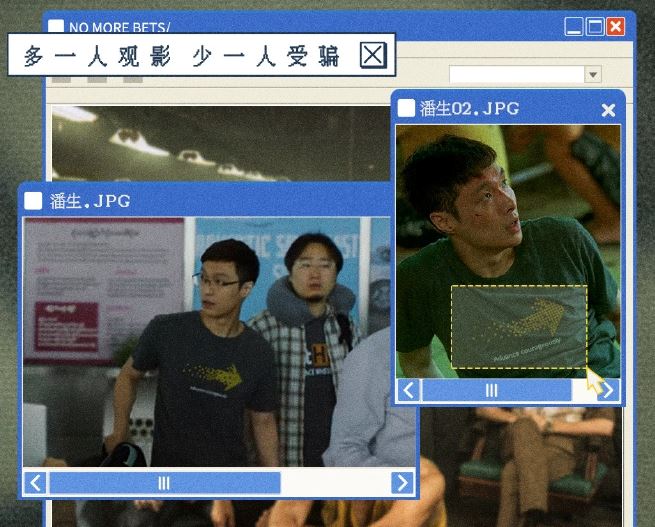The height and width of the screenshot is (527, 655).
Task: Close the NO MORE BETS window
Action: pyautogui.click(x=615, y=27)
